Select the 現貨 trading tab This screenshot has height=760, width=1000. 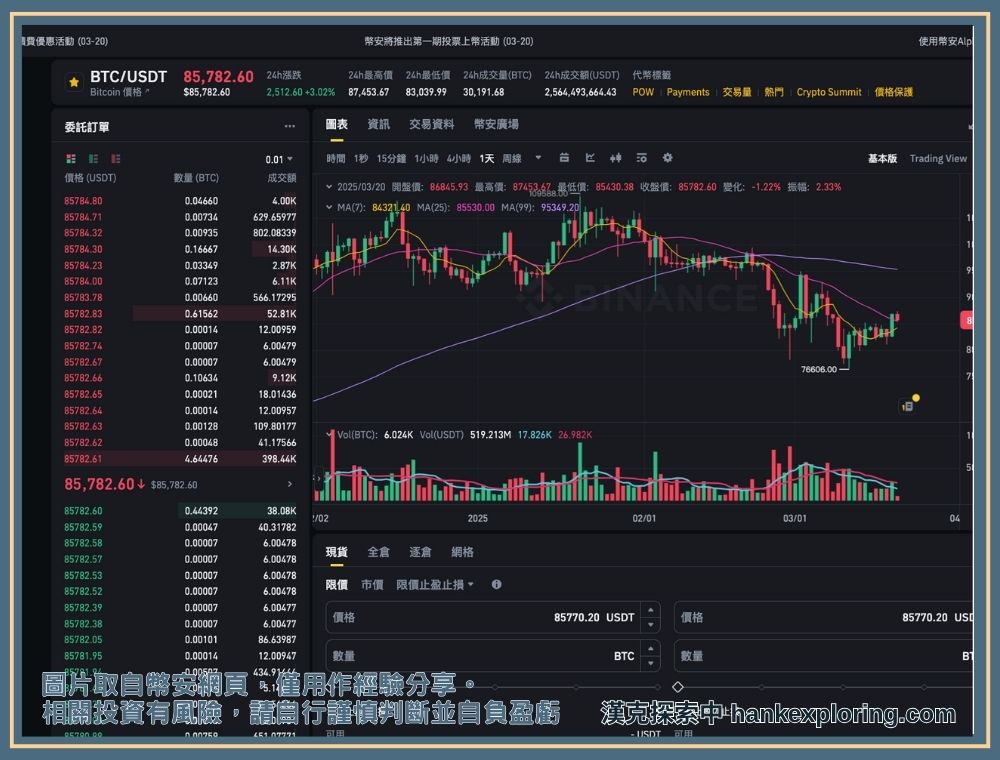point(337,552)
